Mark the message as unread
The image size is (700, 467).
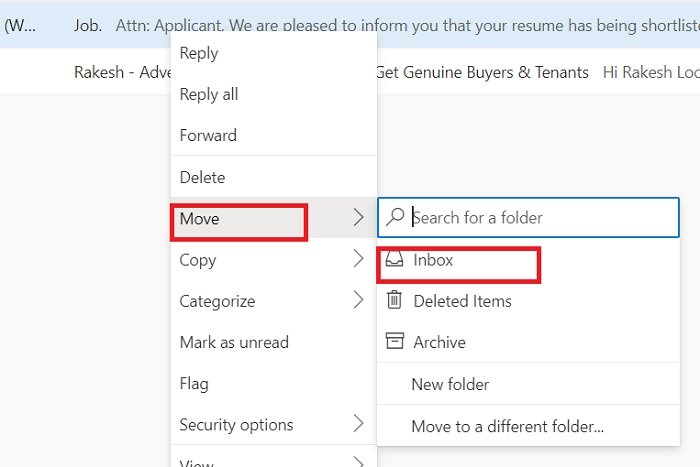click(234, 342)
